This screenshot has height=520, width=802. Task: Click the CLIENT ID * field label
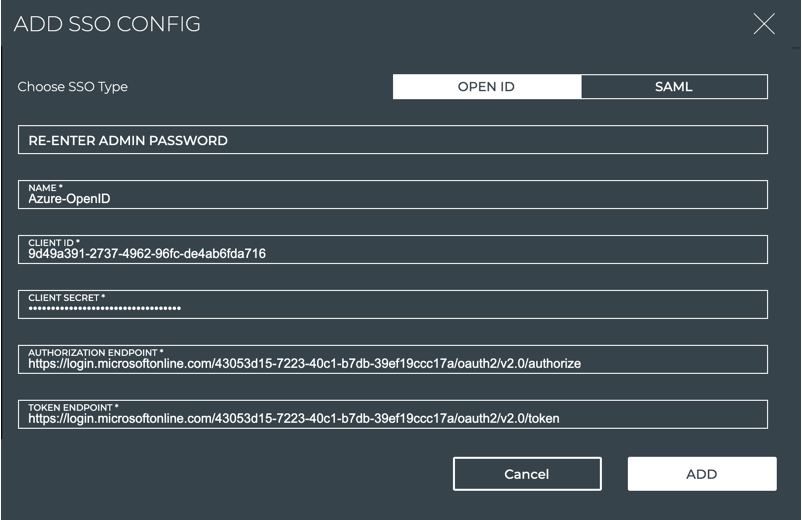coord(54,243)
